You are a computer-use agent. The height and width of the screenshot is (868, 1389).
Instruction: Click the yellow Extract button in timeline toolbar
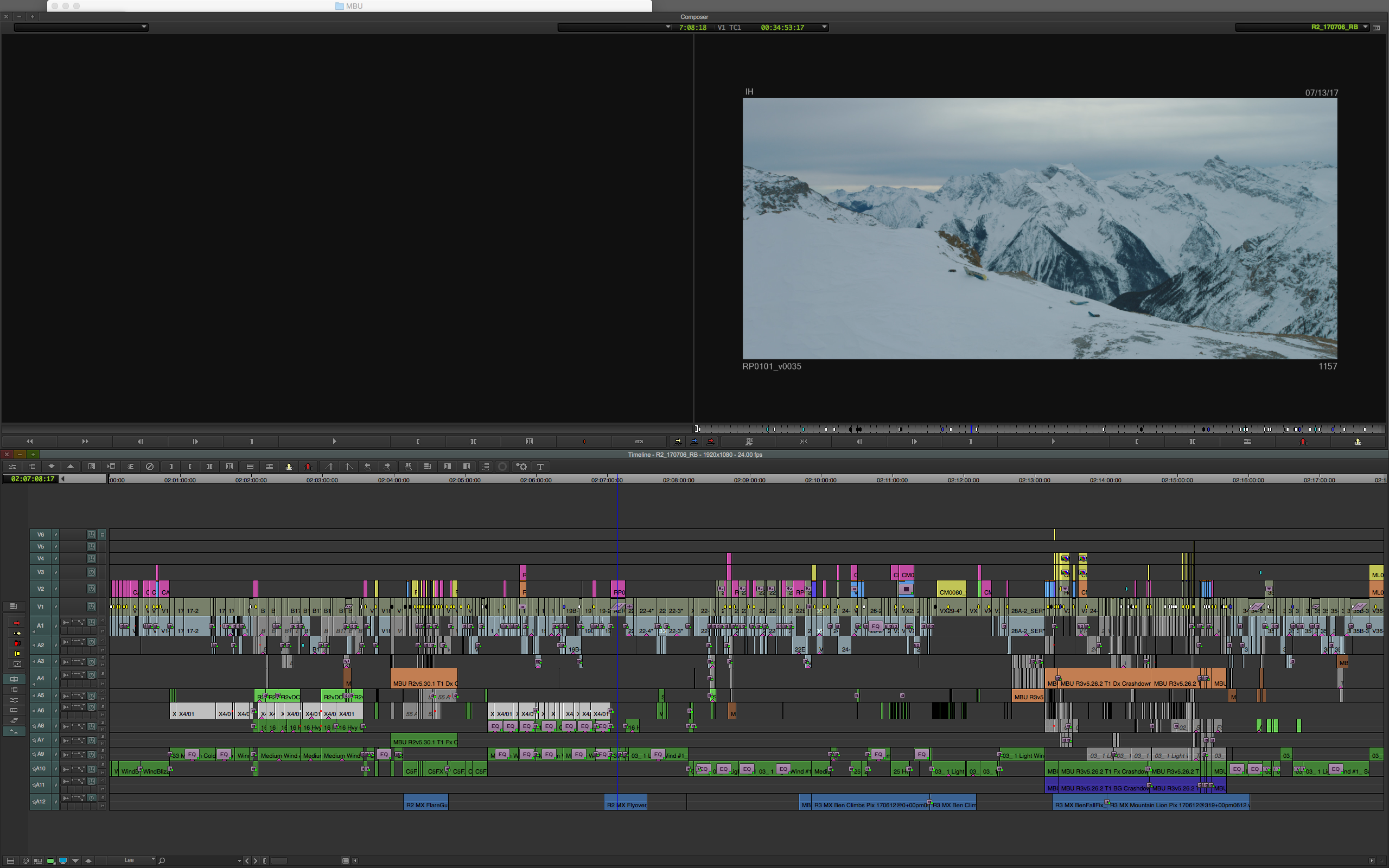[289, 467]
